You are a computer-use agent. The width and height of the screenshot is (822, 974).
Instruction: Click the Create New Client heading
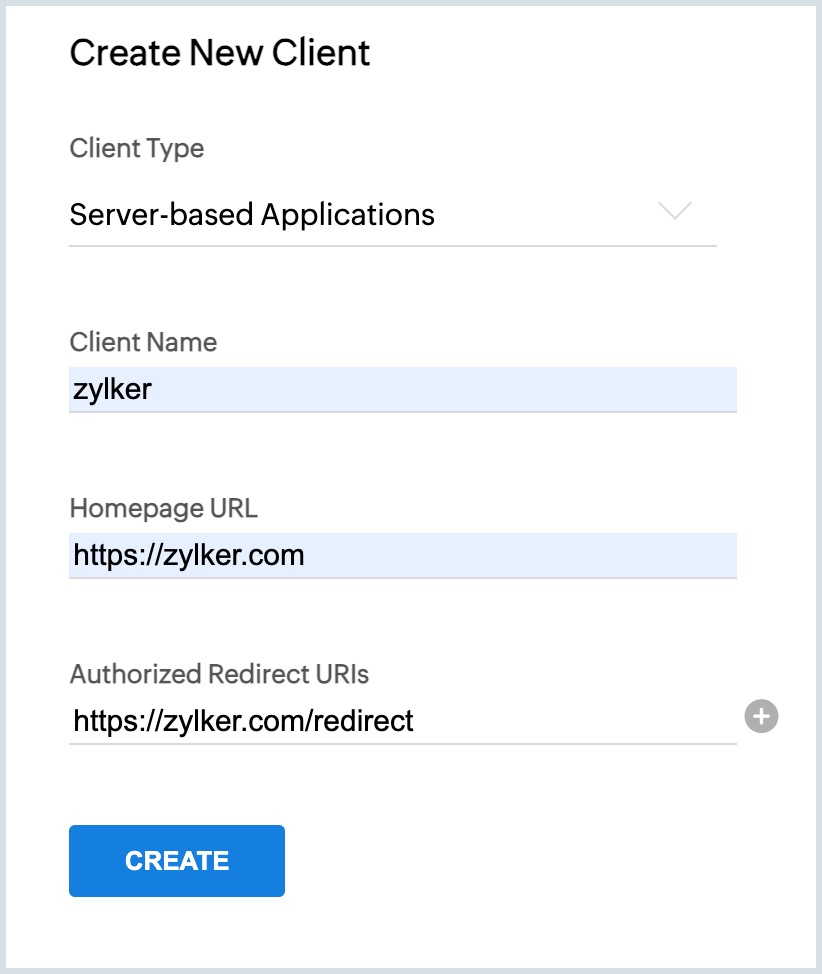220,52
